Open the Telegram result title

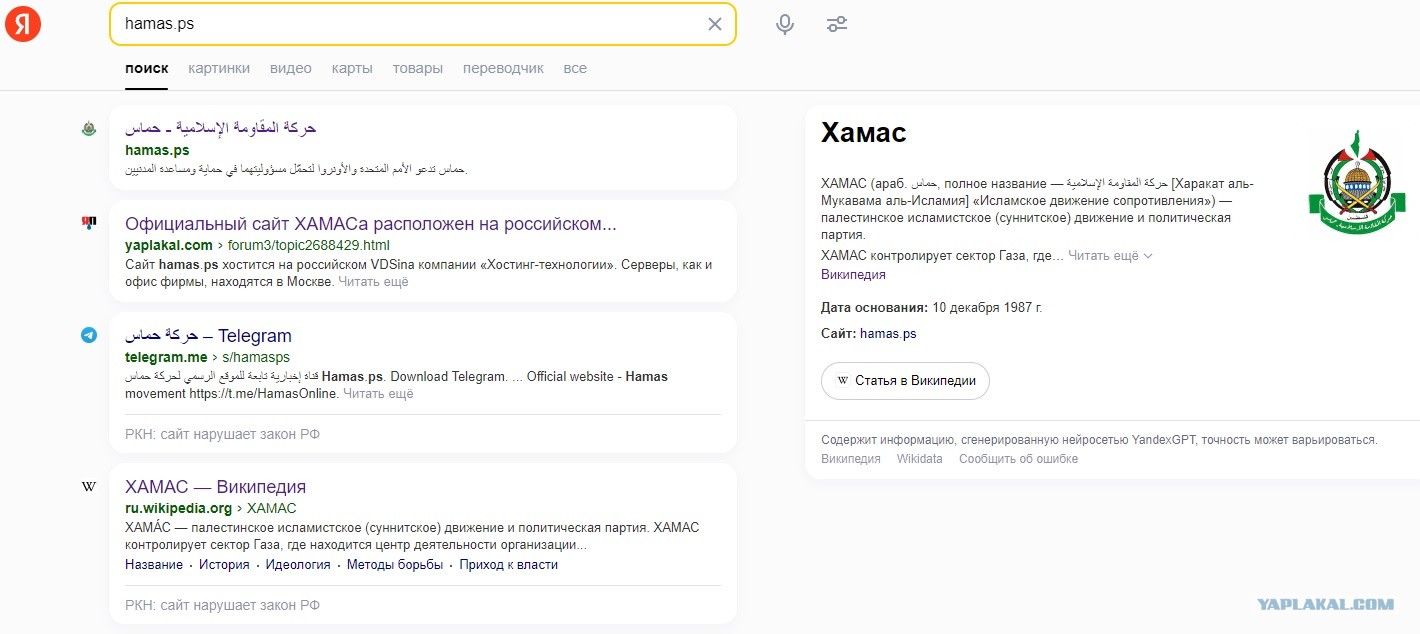208,336
